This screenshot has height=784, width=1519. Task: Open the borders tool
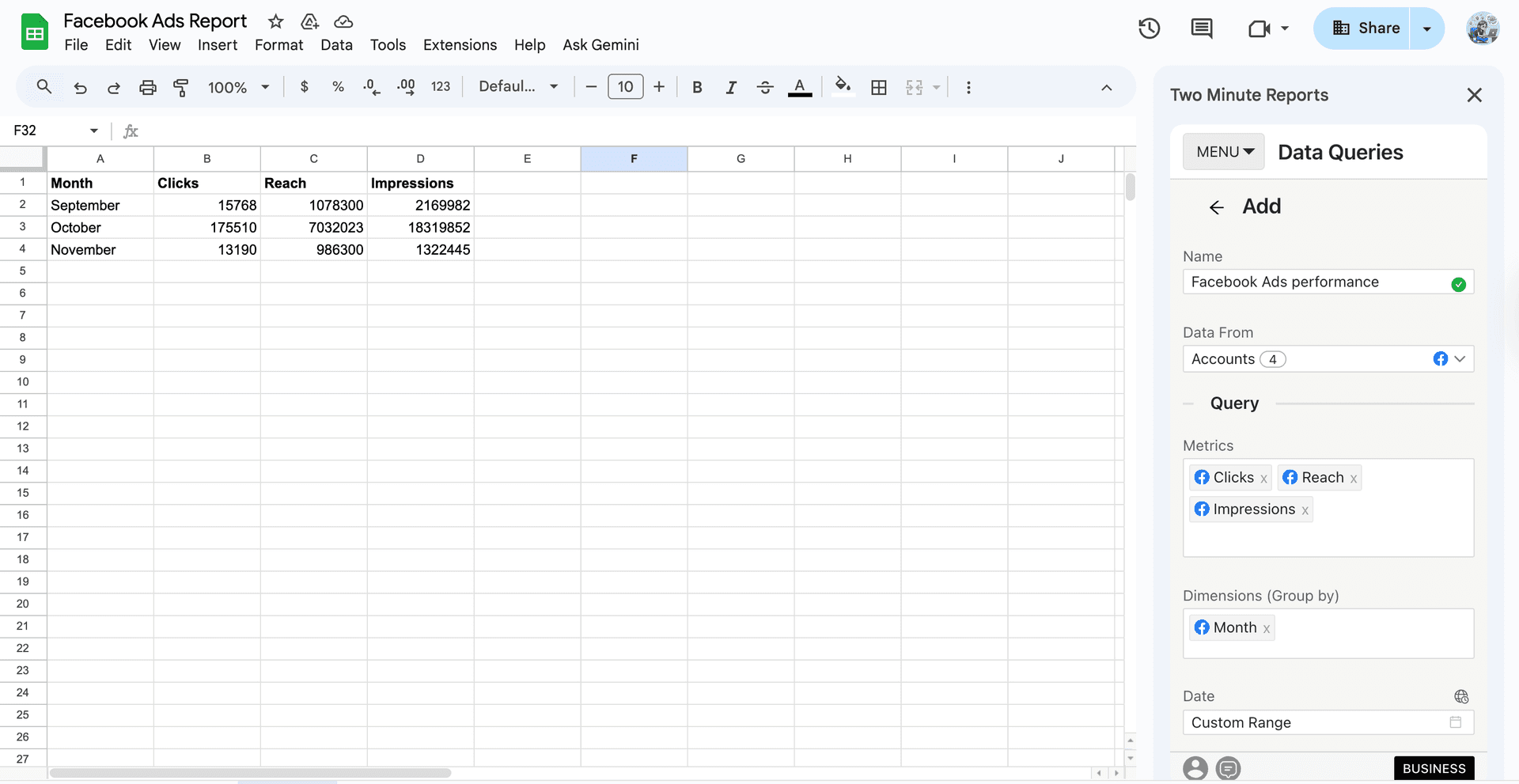879,87
